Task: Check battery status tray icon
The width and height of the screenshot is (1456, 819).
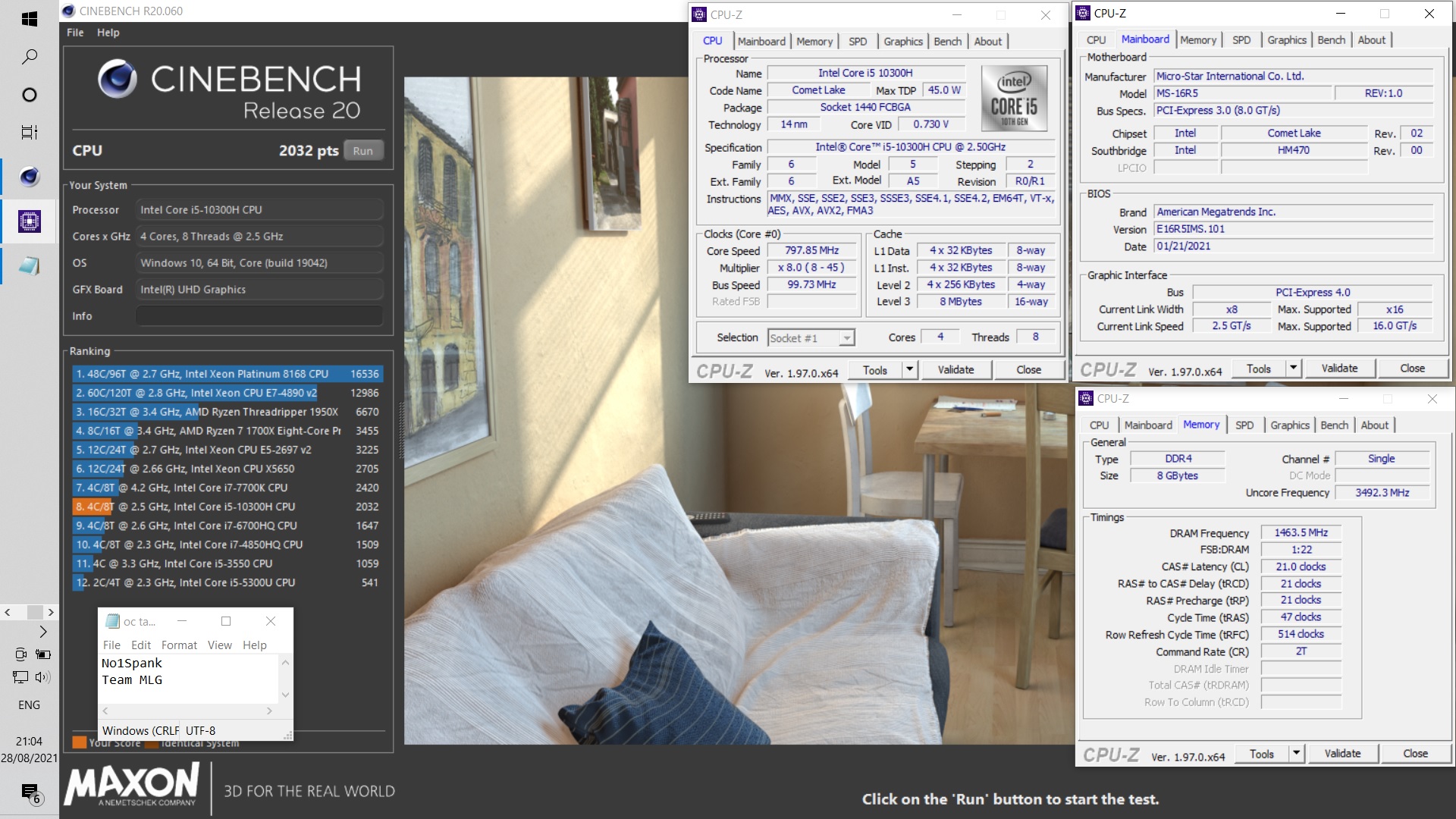Action: click(x=43, y=654)
